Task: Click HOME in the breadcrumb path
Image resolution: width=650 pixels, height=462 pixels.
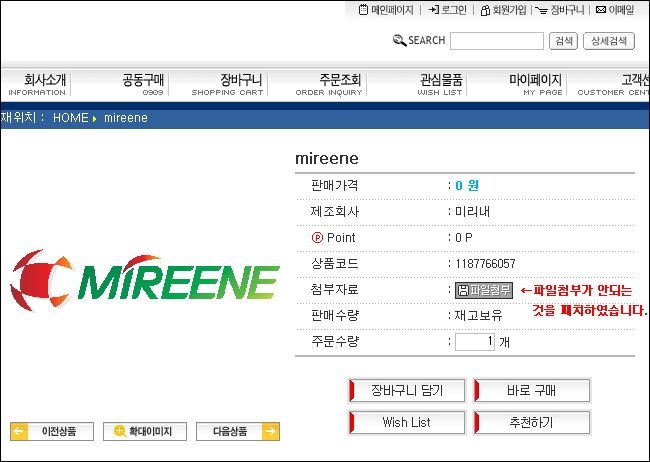Action: (x=71, y=118)
